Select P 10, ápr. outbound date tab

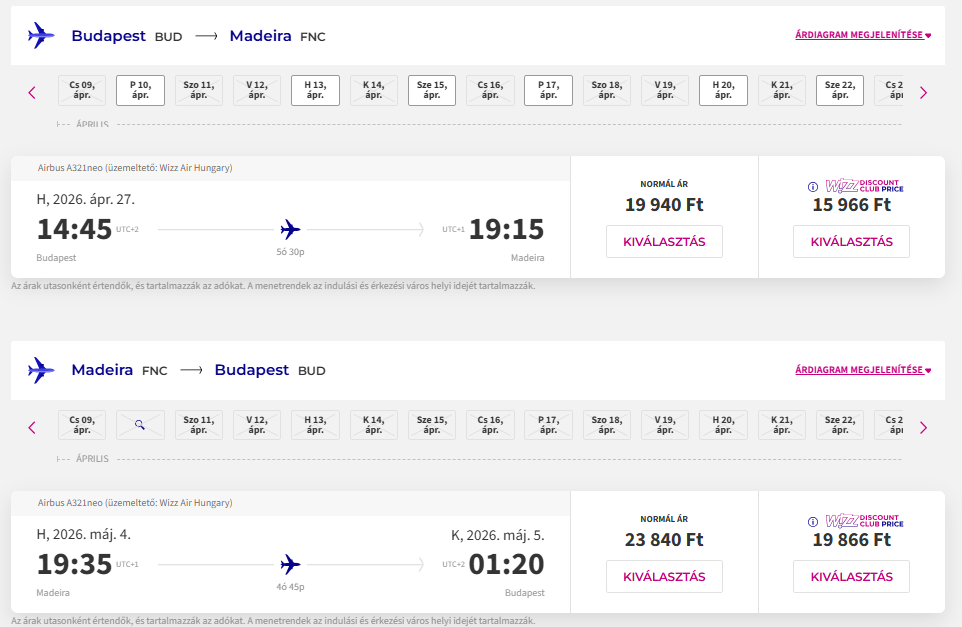(x=140, y=91)
